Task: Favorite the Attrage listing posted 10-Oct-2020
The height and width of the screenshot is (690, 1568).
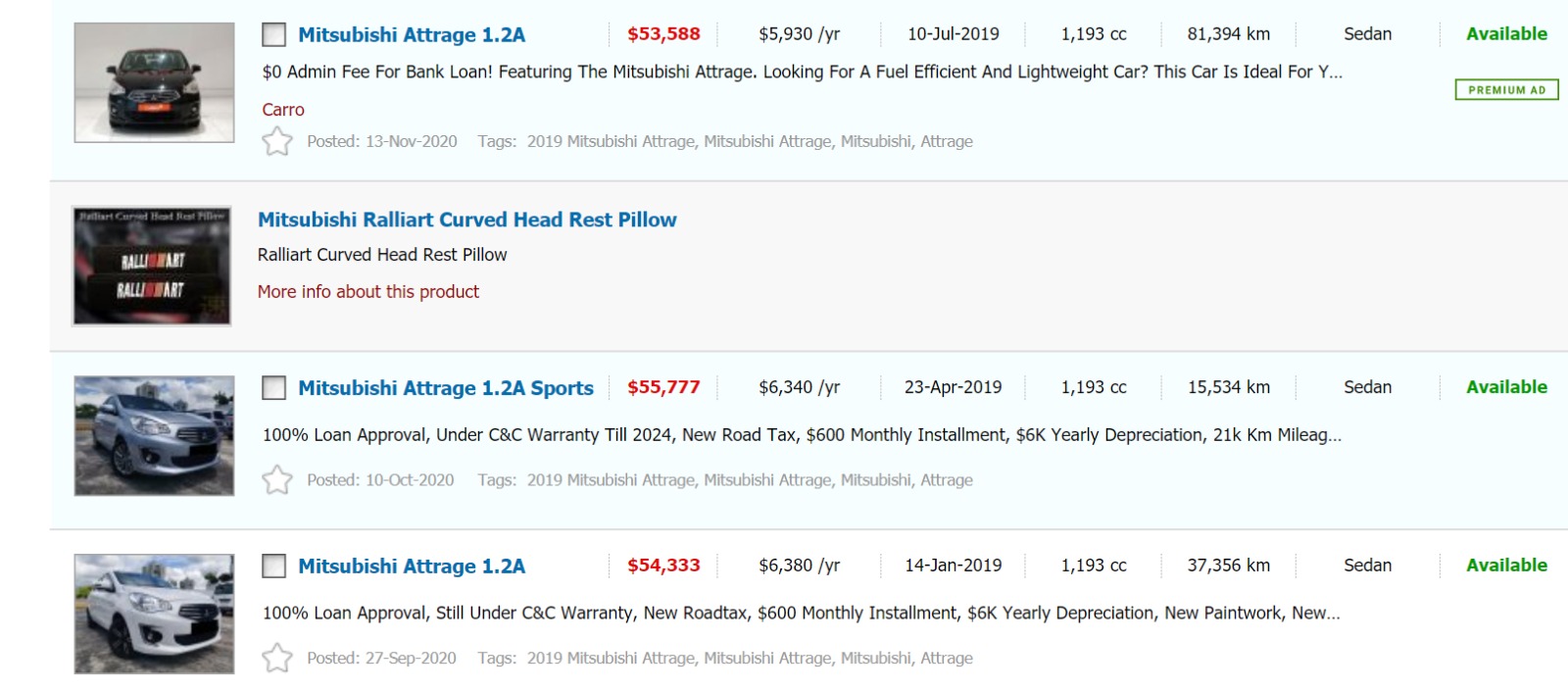Action: [x=277, y=480]
